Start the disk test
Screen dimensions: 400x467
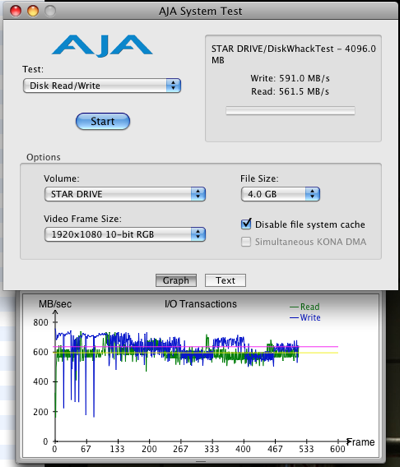[x=103, y=121]
